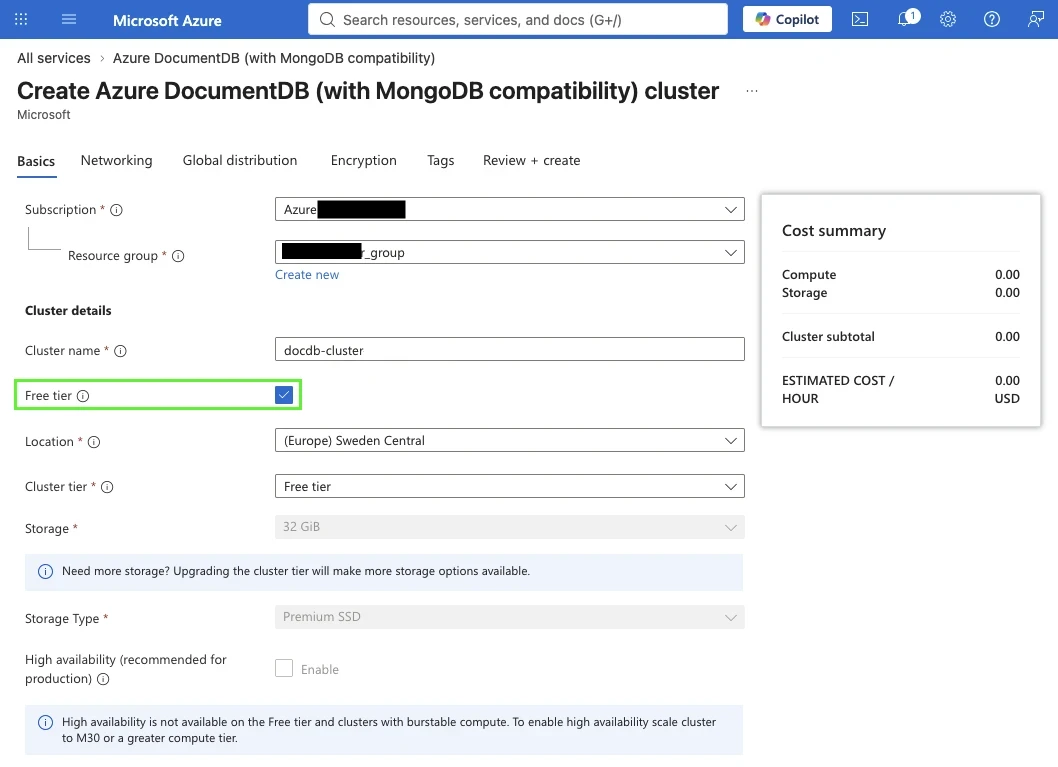Open the portal settings gear

click(x=948, y=20)
